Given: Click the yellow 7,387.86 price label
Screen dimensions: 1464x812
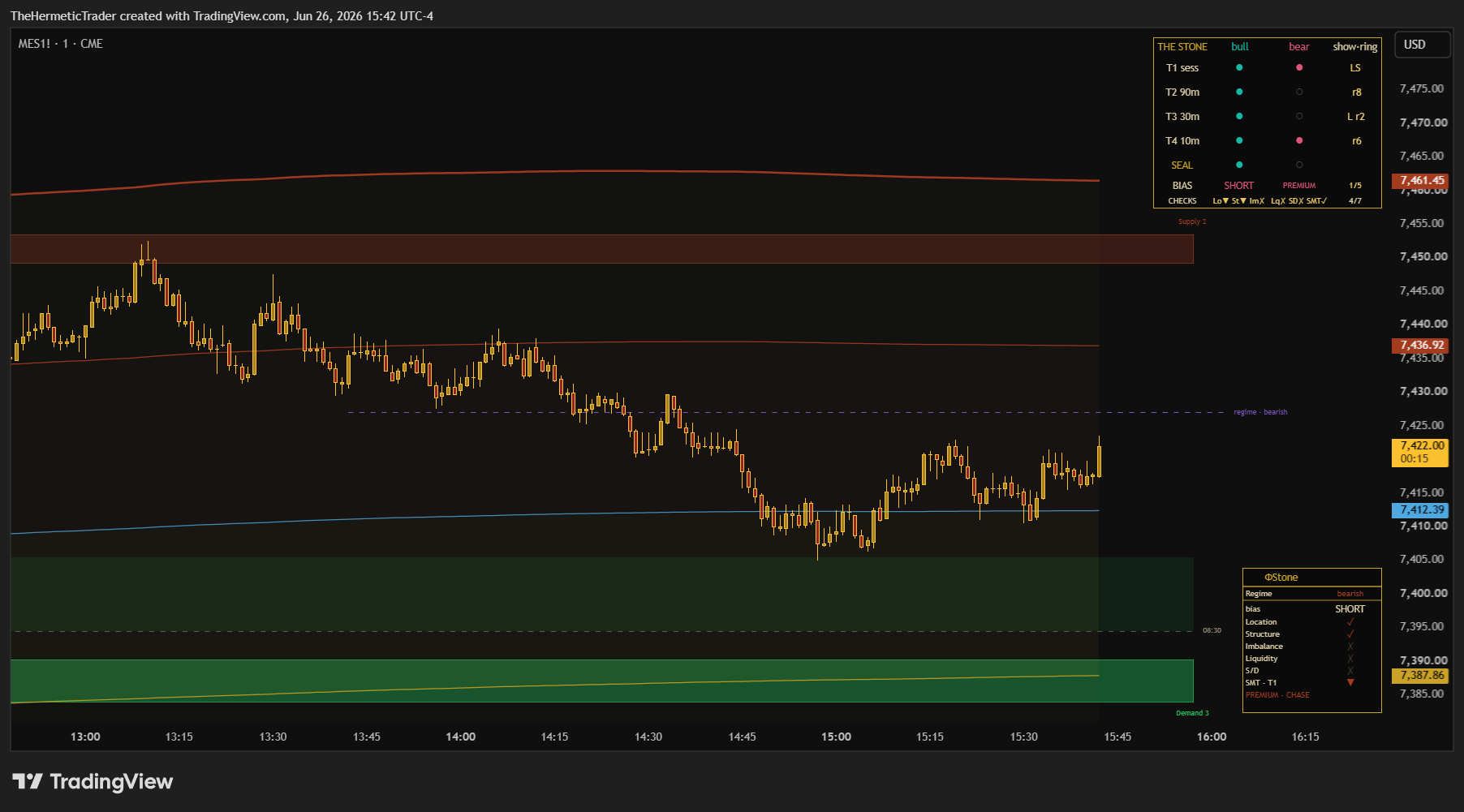Looking at the screenshot, I should [1422, 675].
